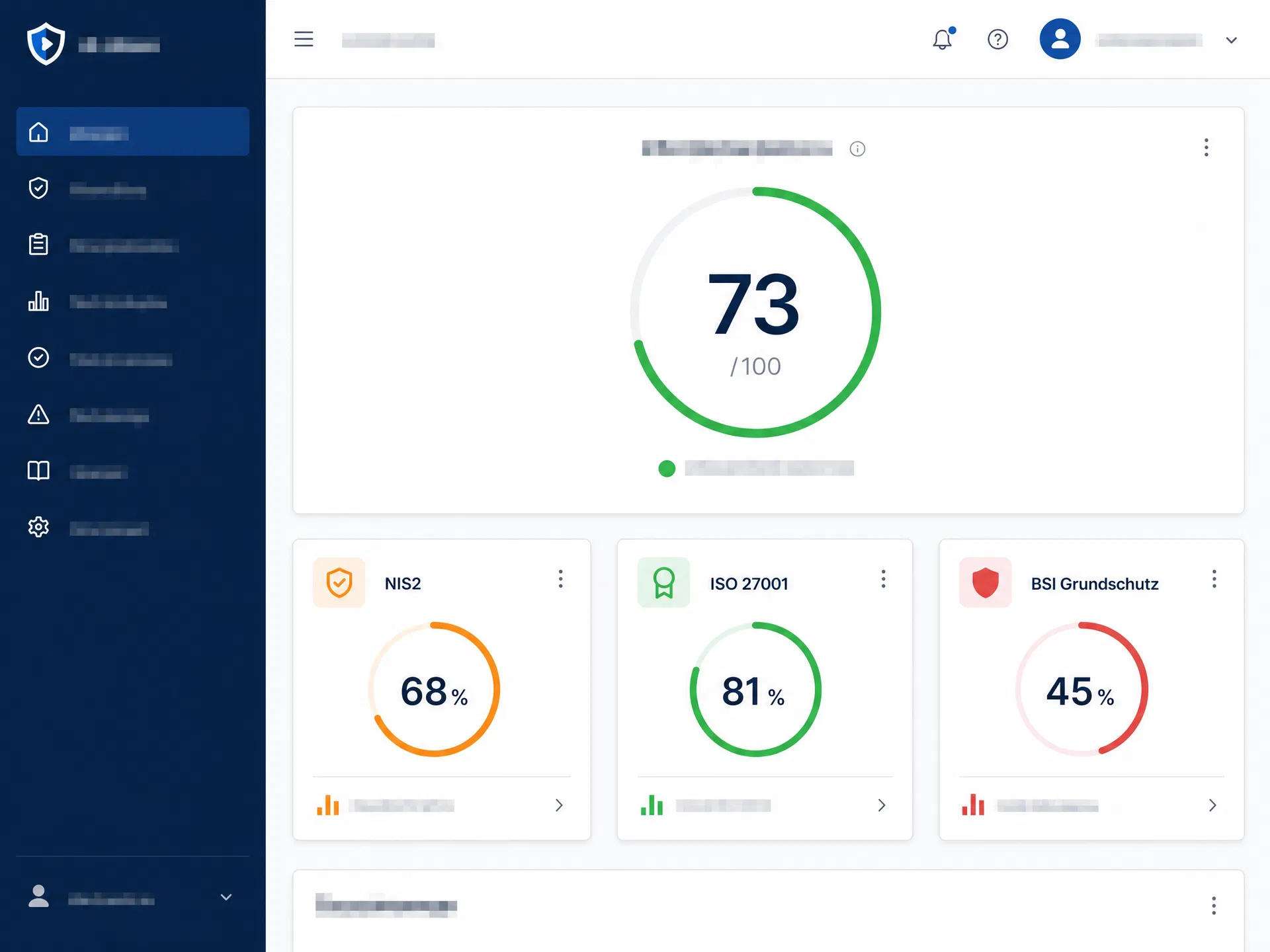1270x952 pixels.
Task: Expand the sidebar user menu chevron
Action: [226, 897]
